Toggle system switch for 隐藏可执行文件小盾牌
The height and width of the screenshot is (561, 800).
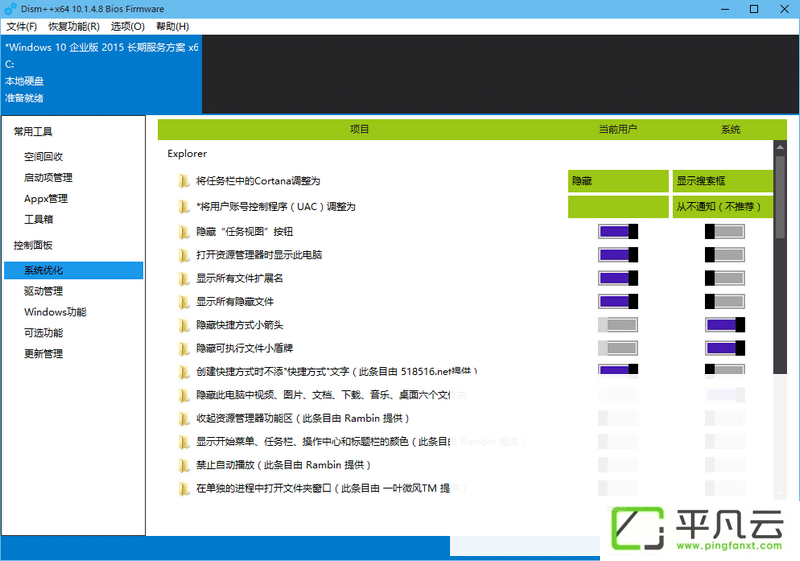click(724, 348)
